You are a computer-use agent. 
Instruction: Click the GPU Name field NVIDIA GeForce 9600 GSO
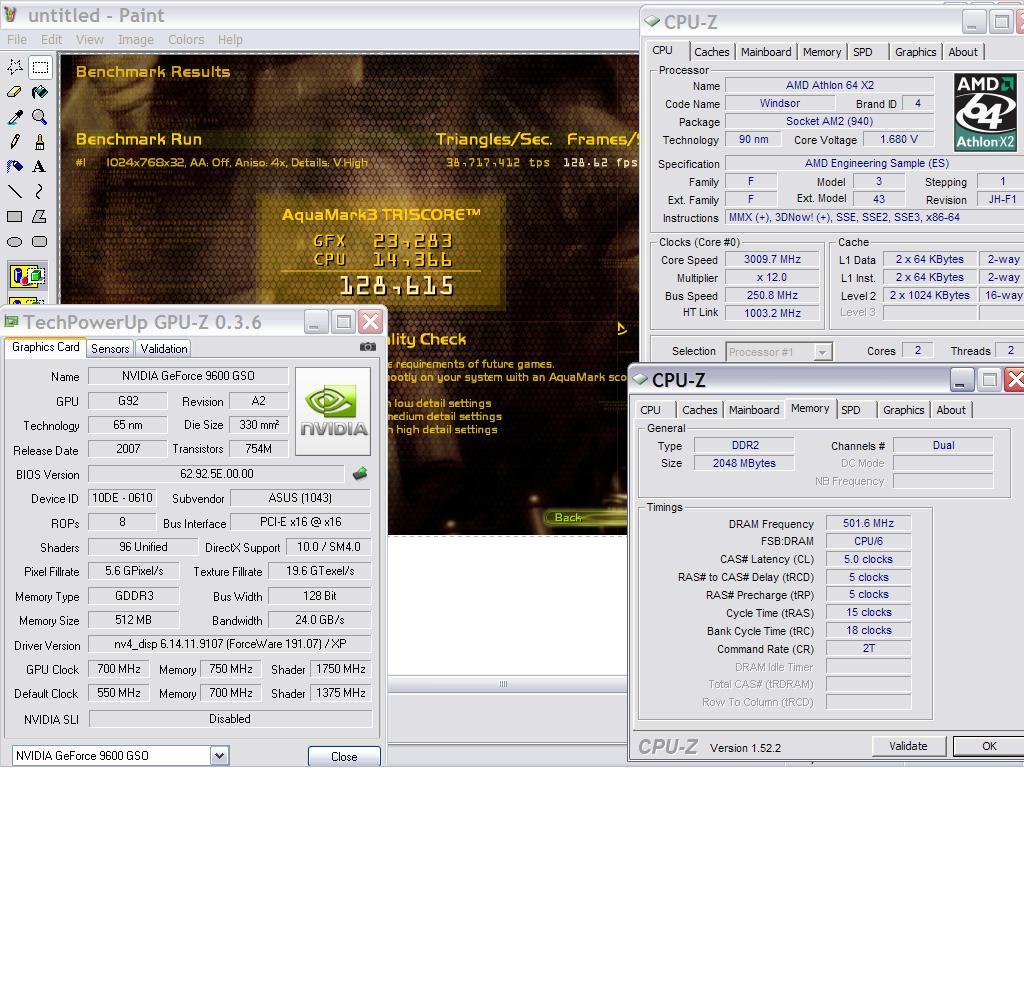[x=188, y=376]
